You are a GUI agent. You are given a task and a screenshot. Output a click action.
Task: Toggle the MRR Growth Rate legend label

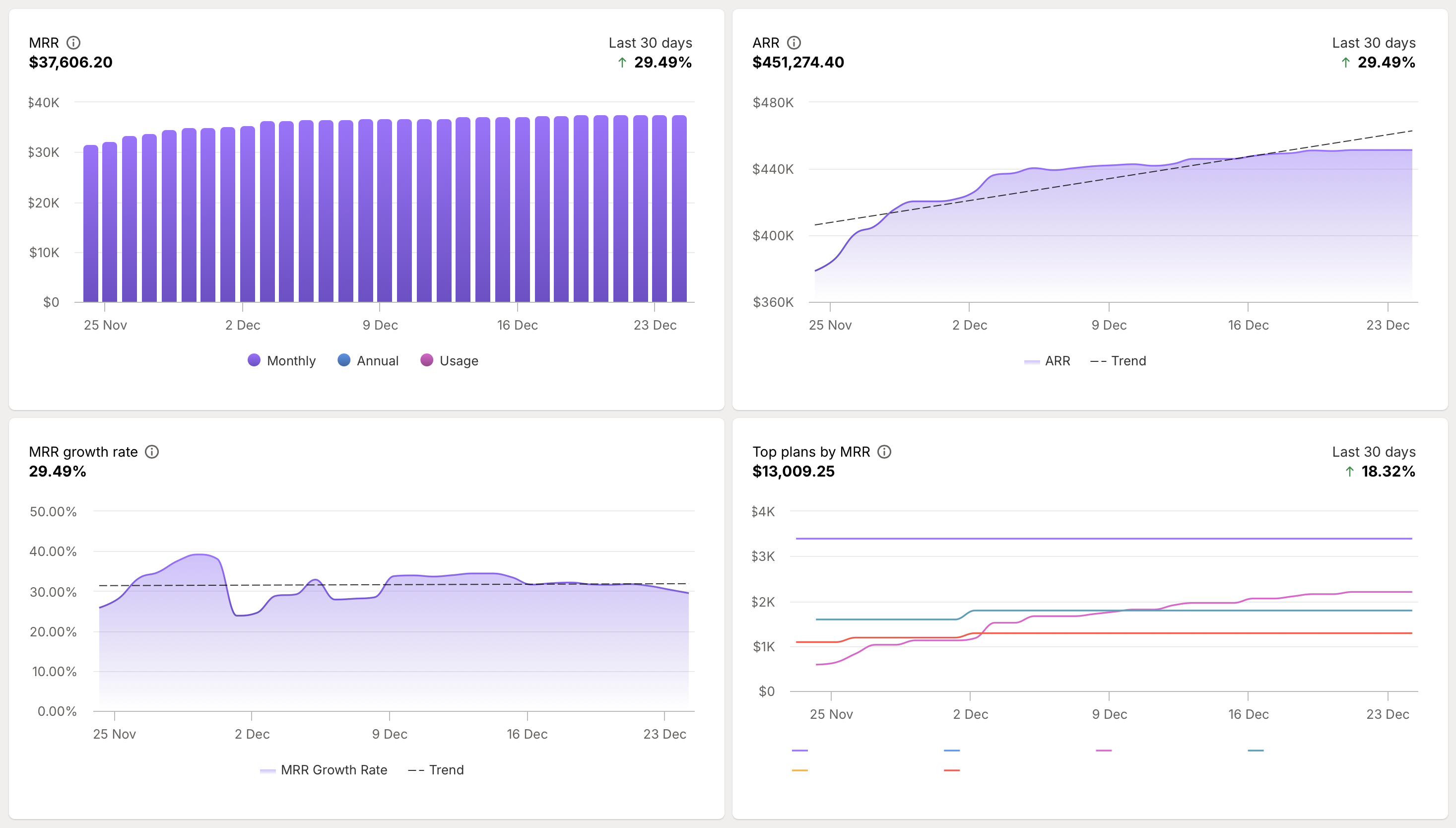click(333, 770)
